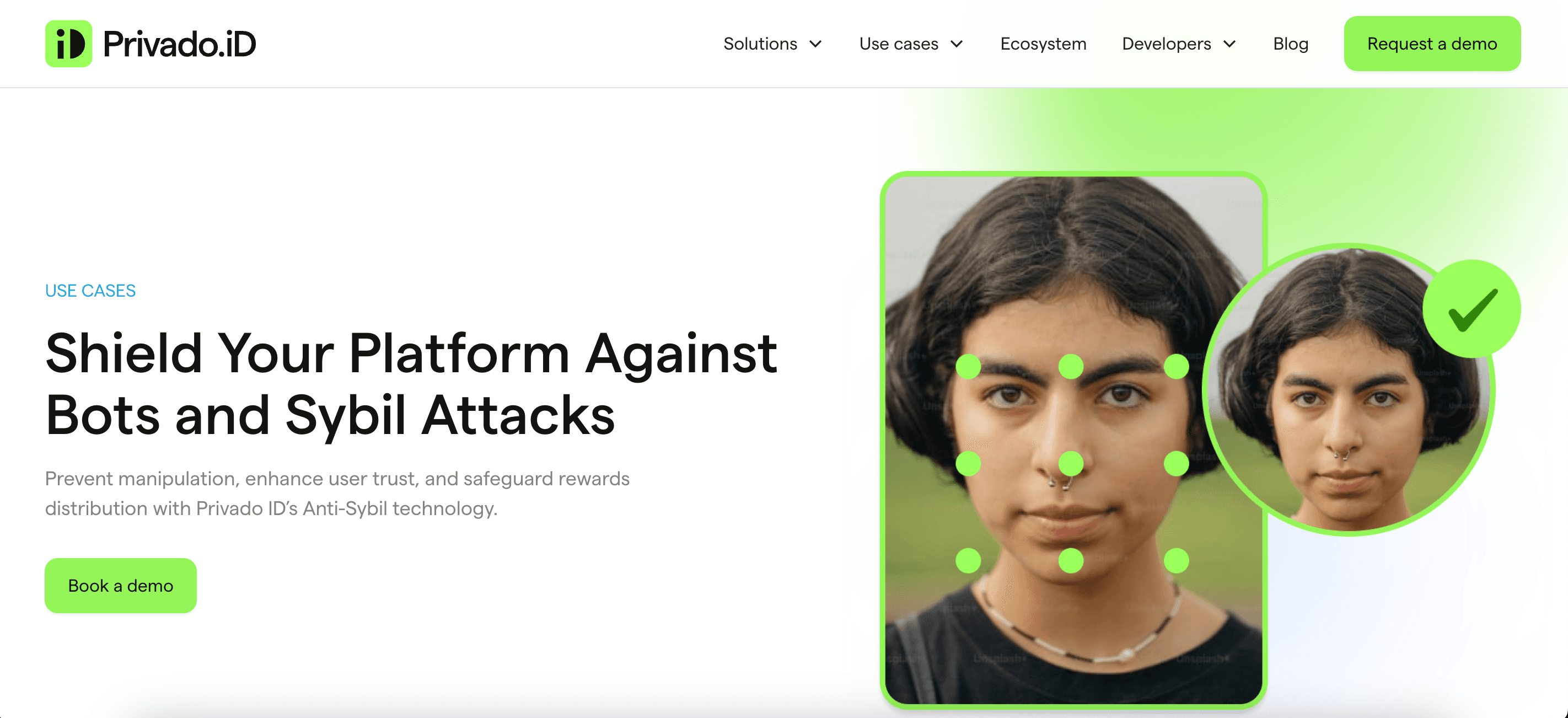
Task: Click the green checkmark verification badge
Action: pos(1471,309)
